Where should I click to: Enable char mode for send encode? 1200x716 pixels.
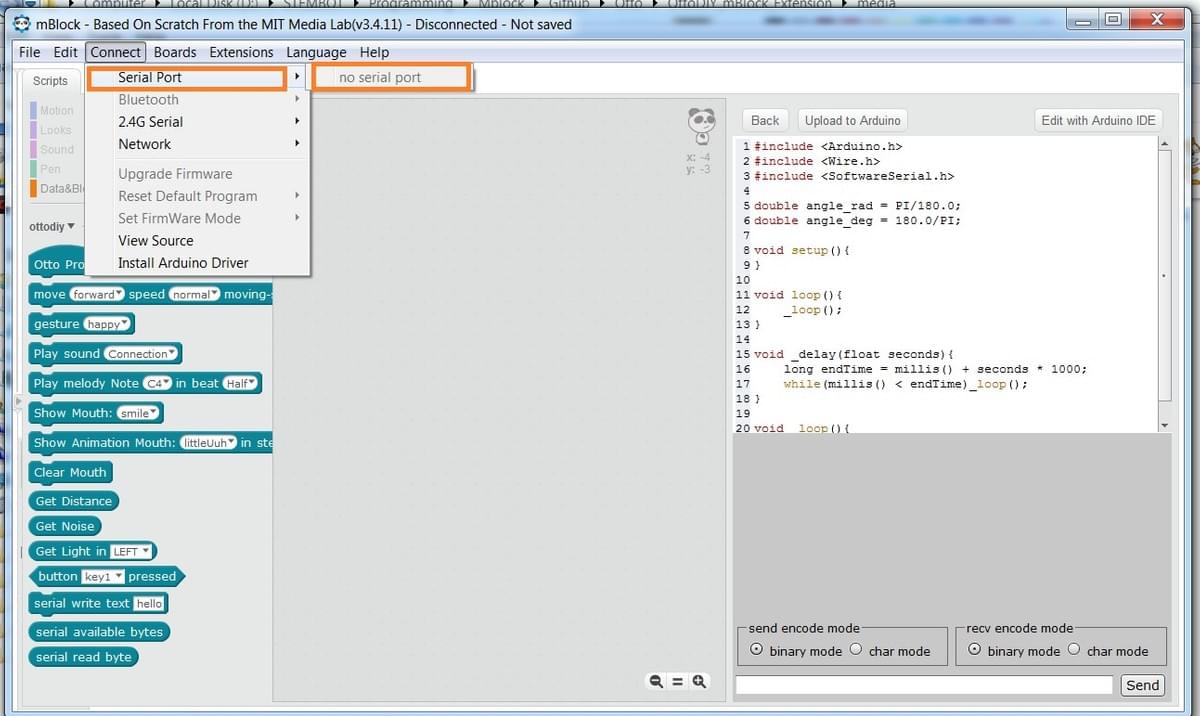click(857, 649)
